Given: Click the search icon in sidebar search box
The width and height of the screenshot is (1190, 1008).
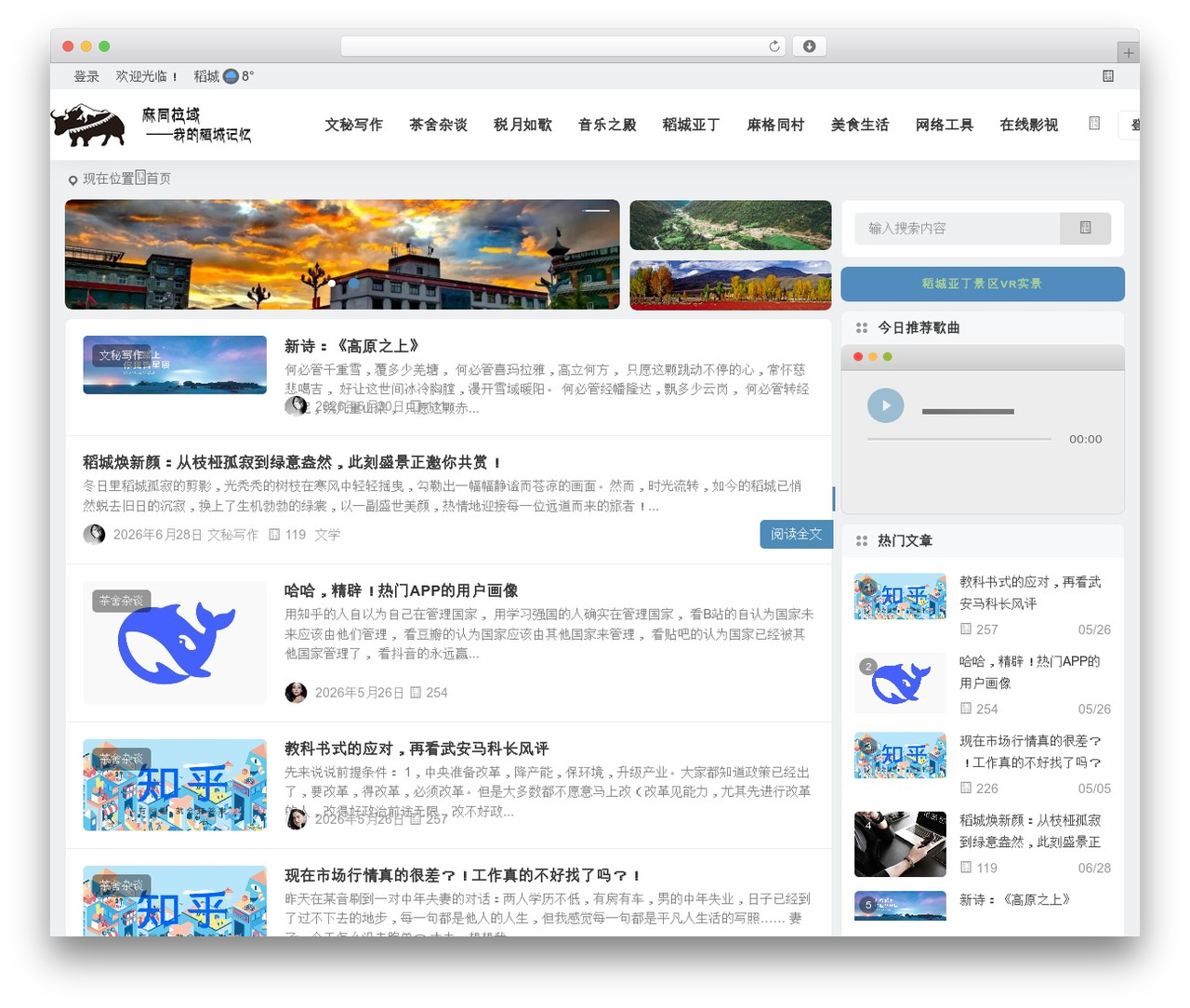Looking at the screenshot, I should (1085, 228).
